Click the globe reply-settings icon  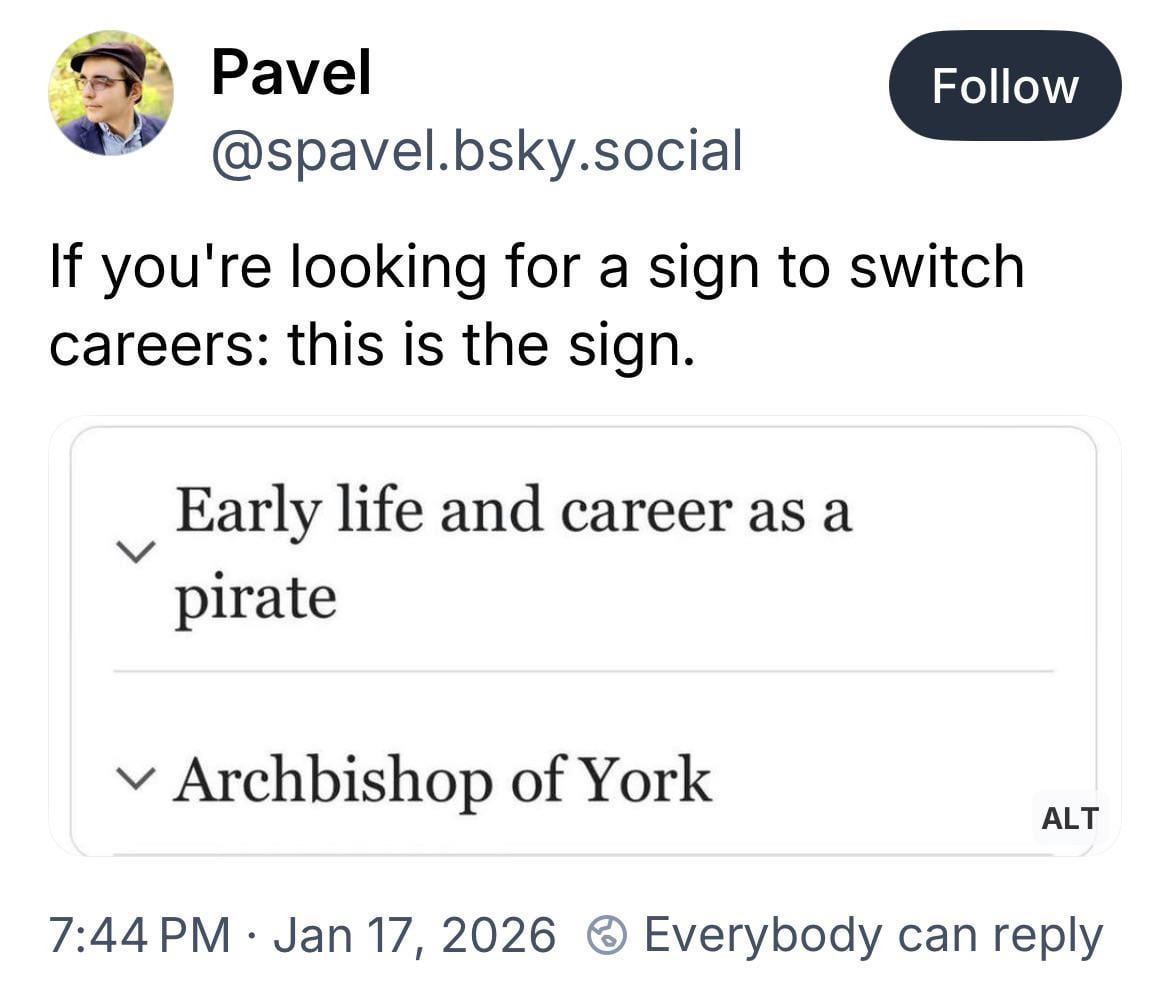tap(607, 936)
